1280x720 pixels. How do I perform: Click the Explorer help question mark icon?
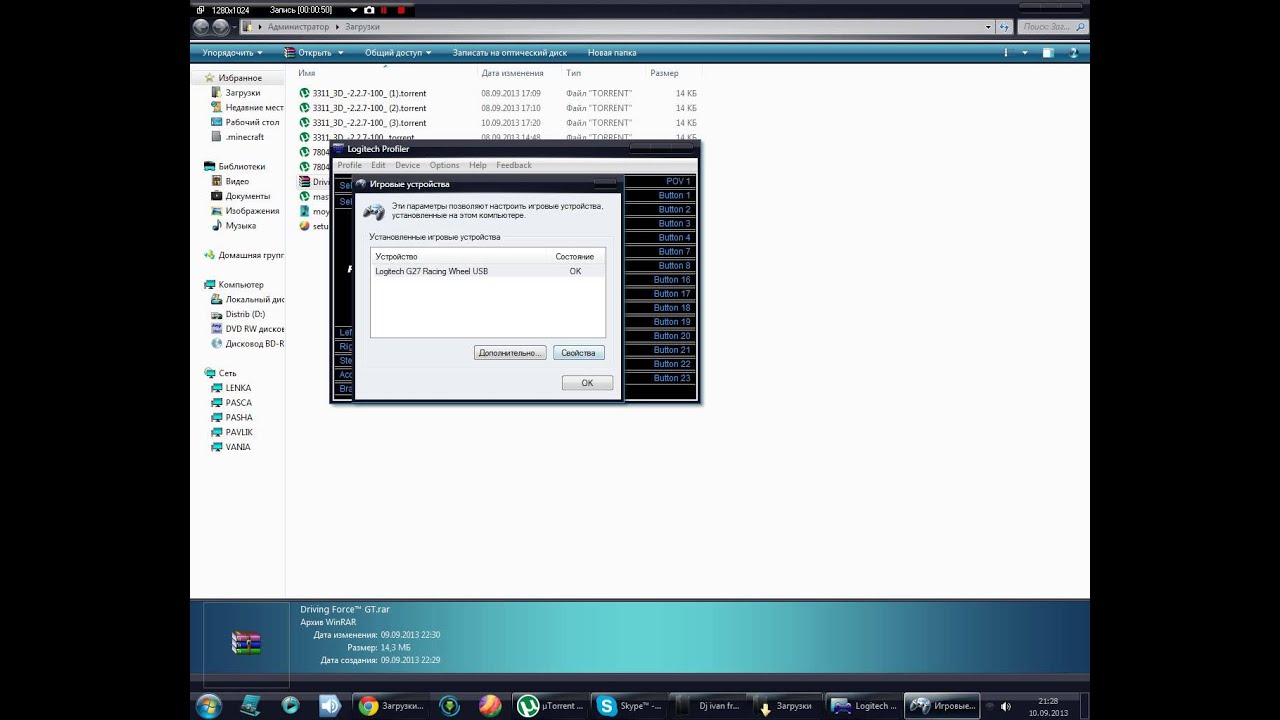1075,52
